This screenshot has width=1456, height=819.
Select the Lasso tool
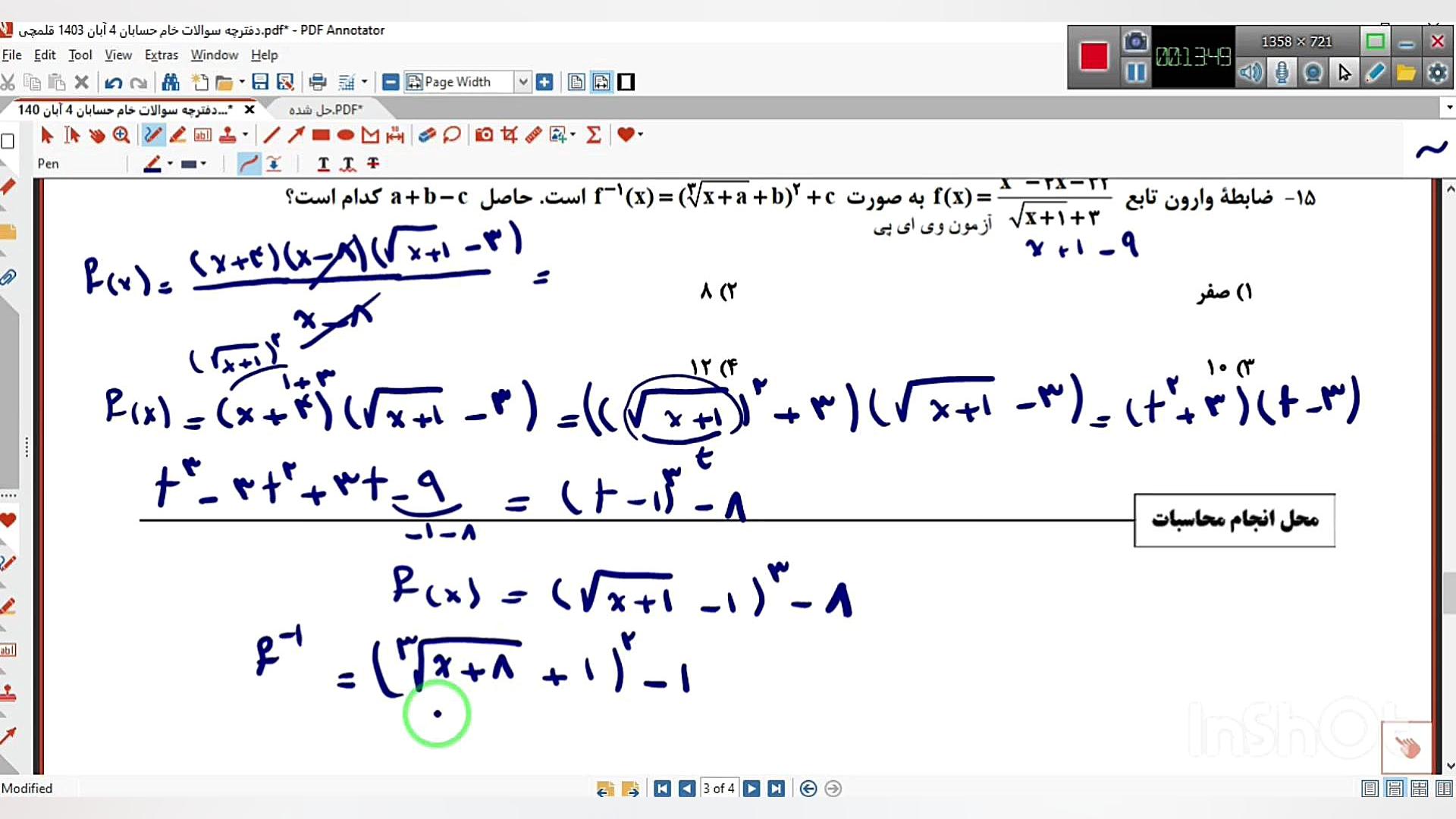[x=452, y=135]
